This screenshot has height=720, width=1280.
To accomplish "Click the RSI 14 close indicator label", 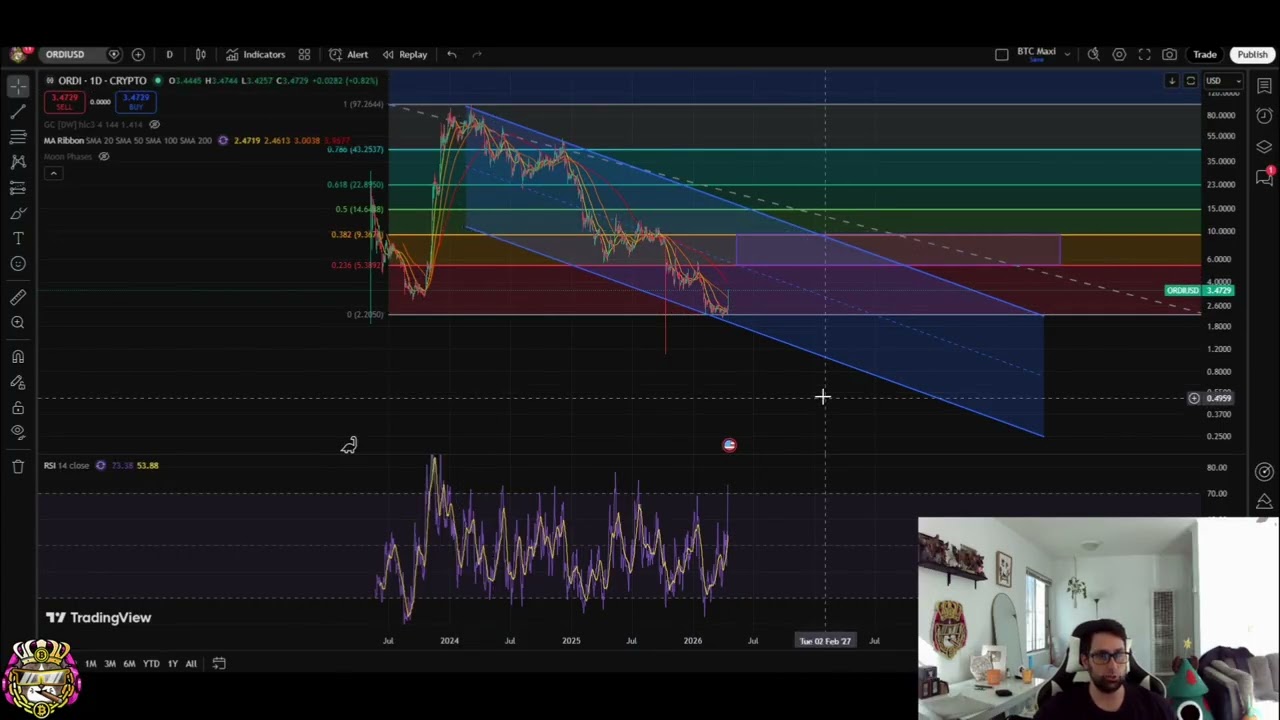I will pyautogui.click(x=66, y=465).
